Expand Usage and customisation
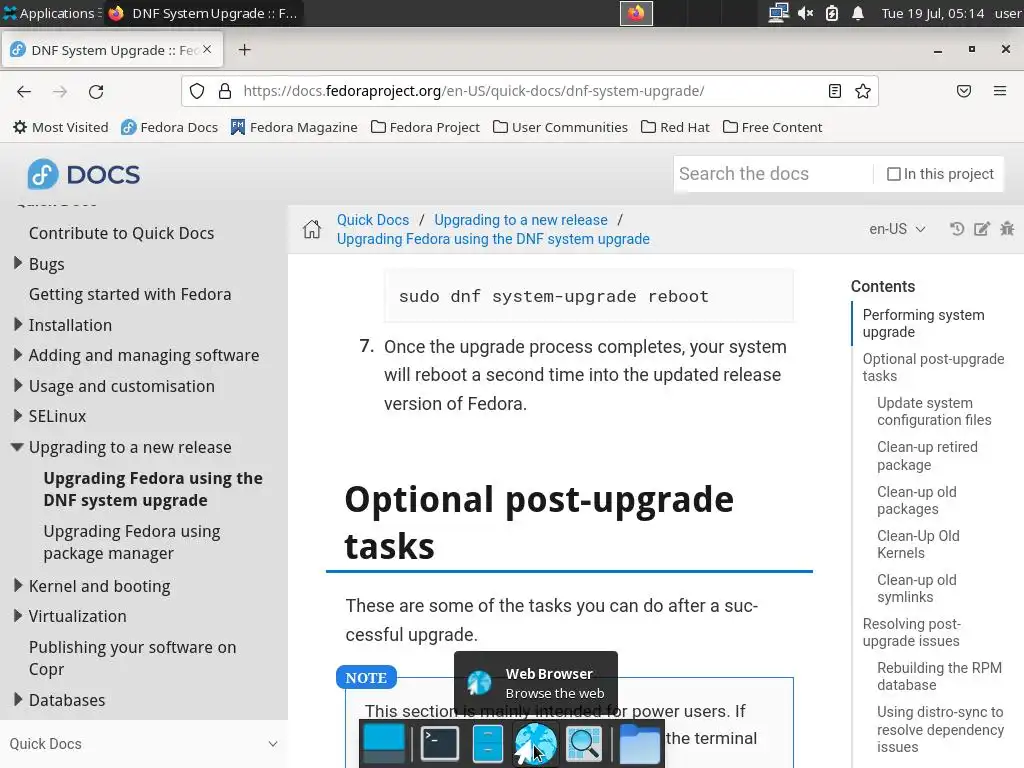Image resolution: width=1024 pixels, height=768 pixels. click(x=18, y=385)
